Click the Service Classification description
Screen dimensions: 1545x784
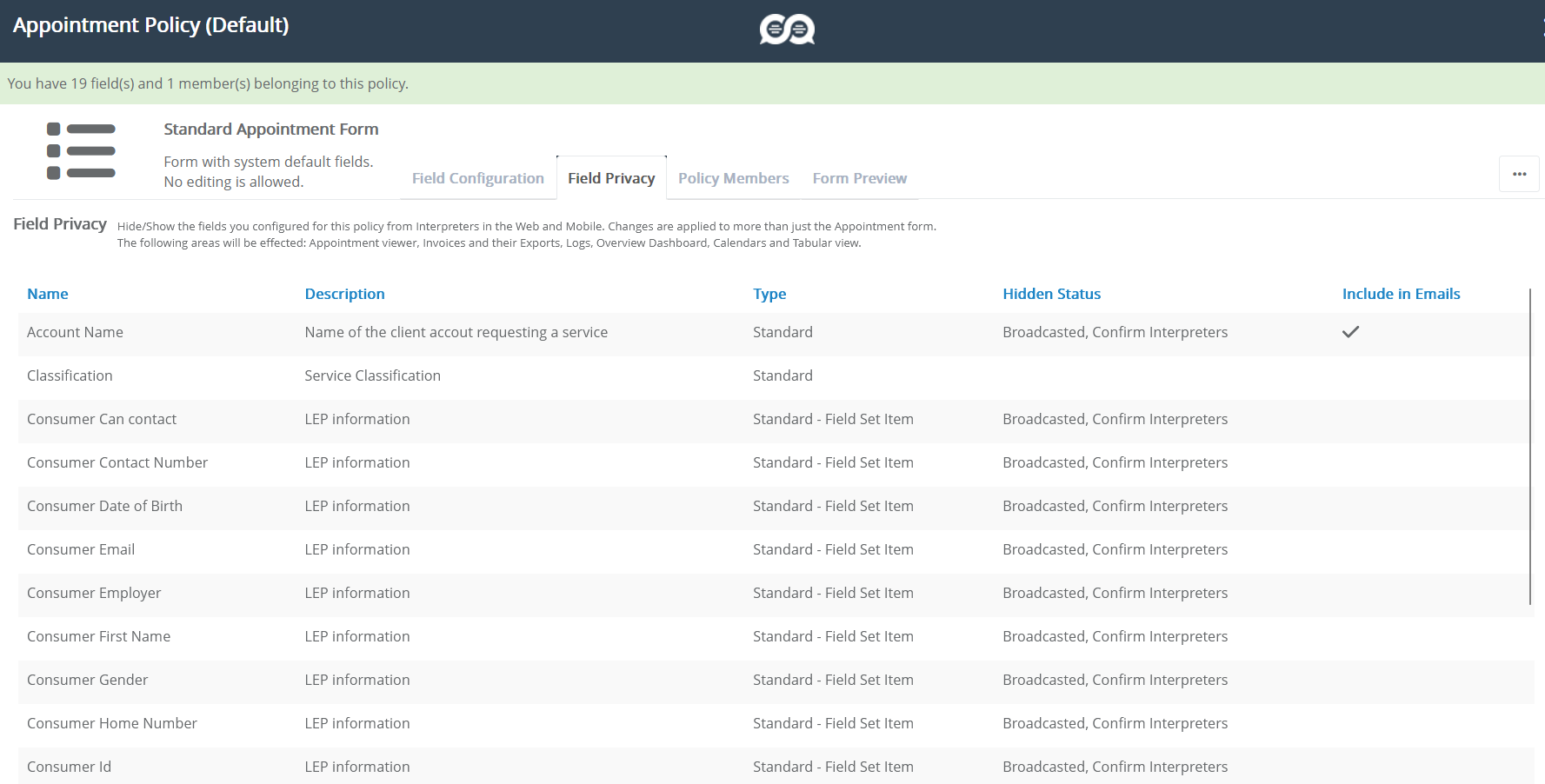pyautogui.click(x=372, y=375)
